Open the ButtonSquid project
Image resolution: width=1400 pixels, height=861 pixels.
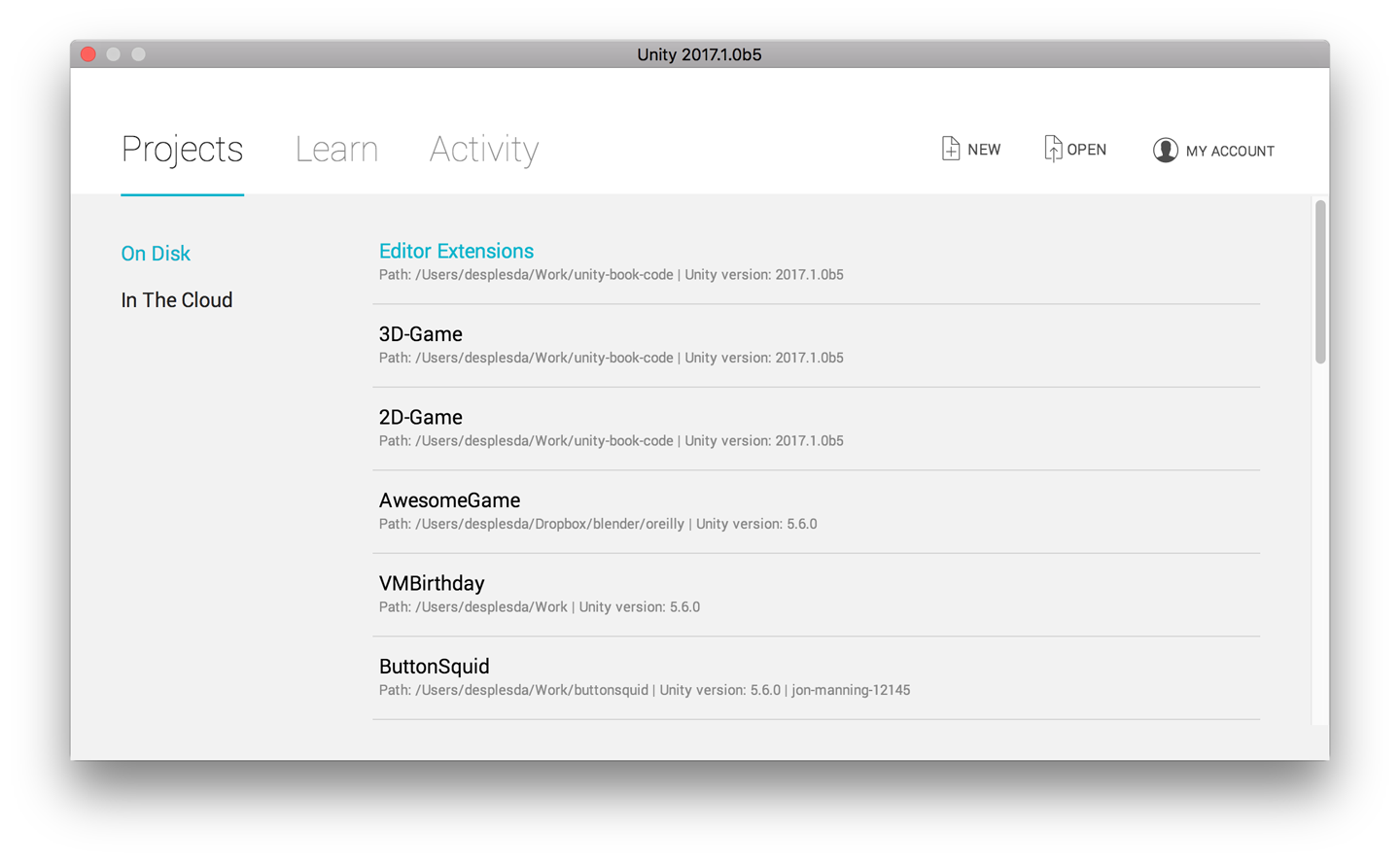click(434, 667)
